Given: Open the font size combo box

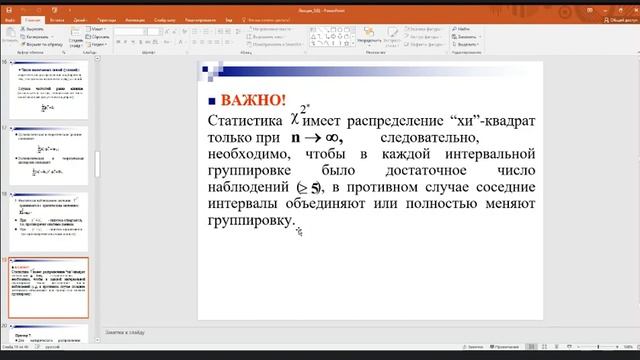Looking at the screenshot, I should [x=154, y=31].
